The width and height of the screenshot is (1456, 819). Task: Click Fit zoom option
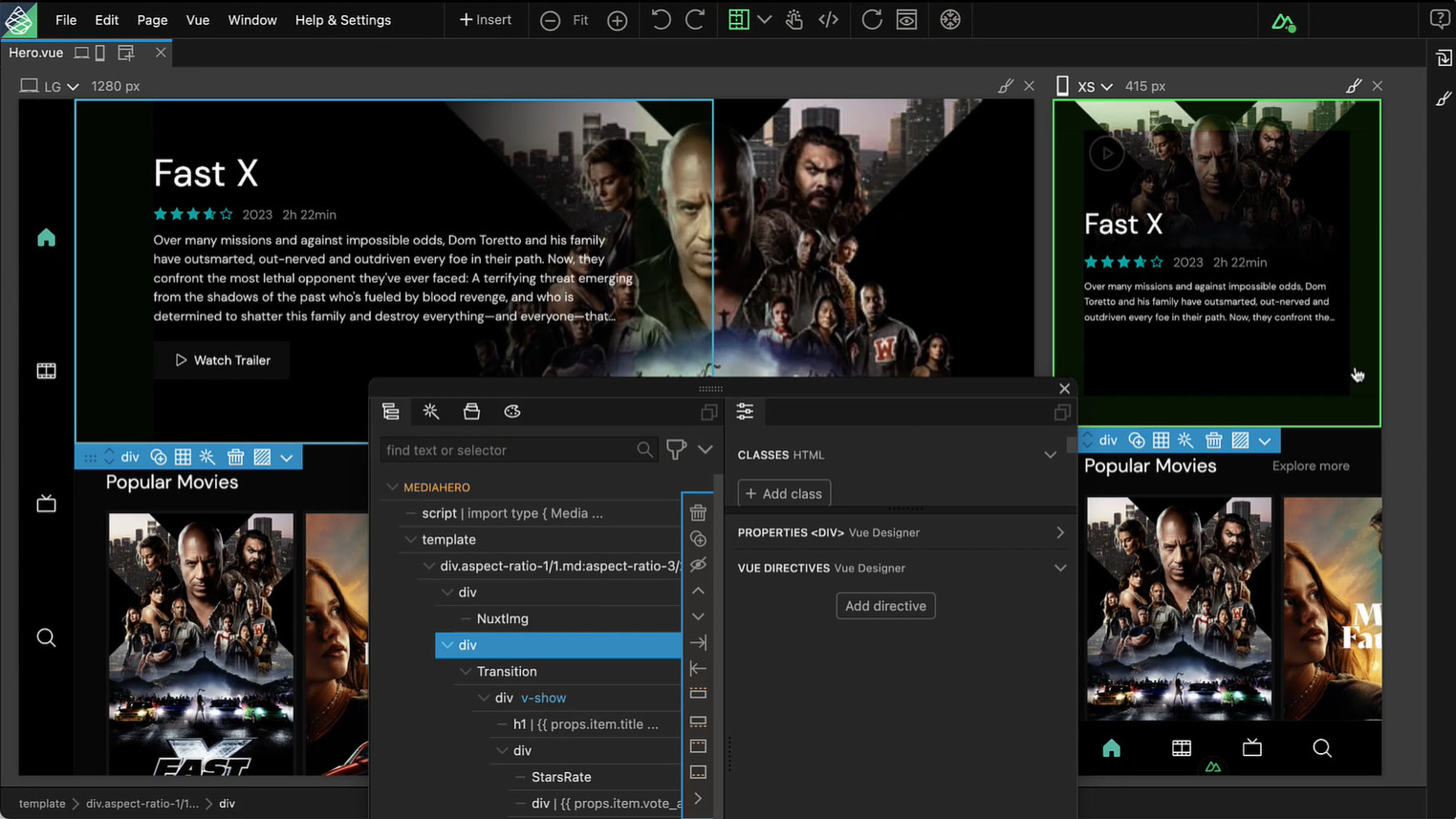[580, 20]
